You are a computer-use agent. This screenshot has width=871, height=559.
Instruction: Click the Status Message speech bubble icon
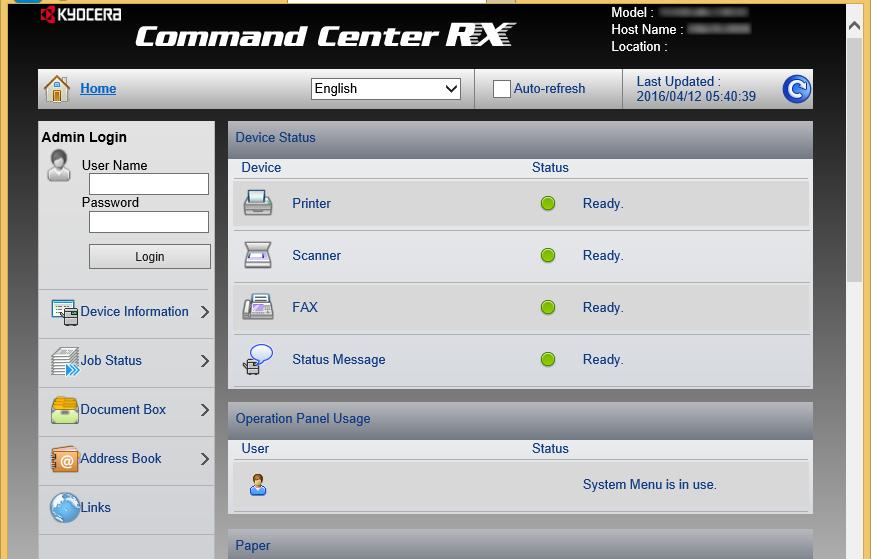(x=258, y=359)
